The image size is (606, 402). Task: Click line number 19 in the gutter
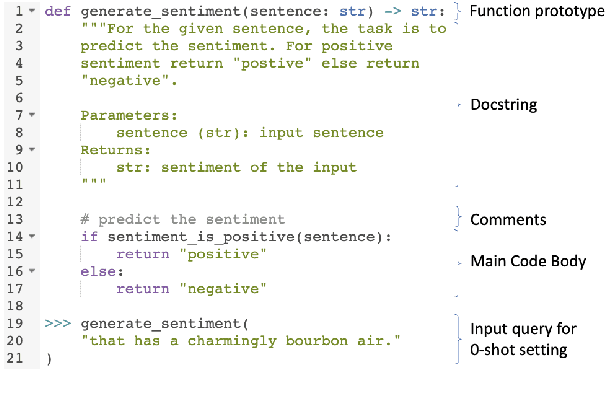(x=14, y=324)
